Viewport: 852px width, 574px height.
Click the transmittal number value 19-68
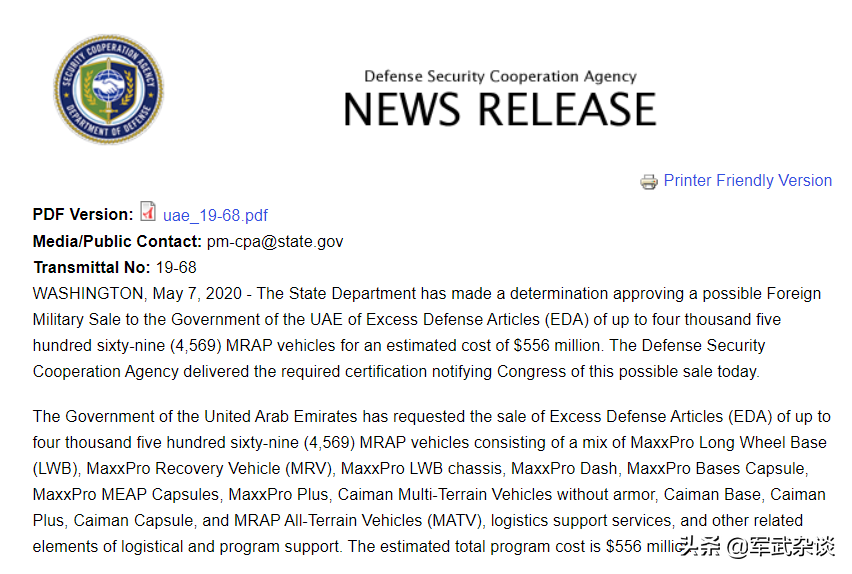pos(176,267)
